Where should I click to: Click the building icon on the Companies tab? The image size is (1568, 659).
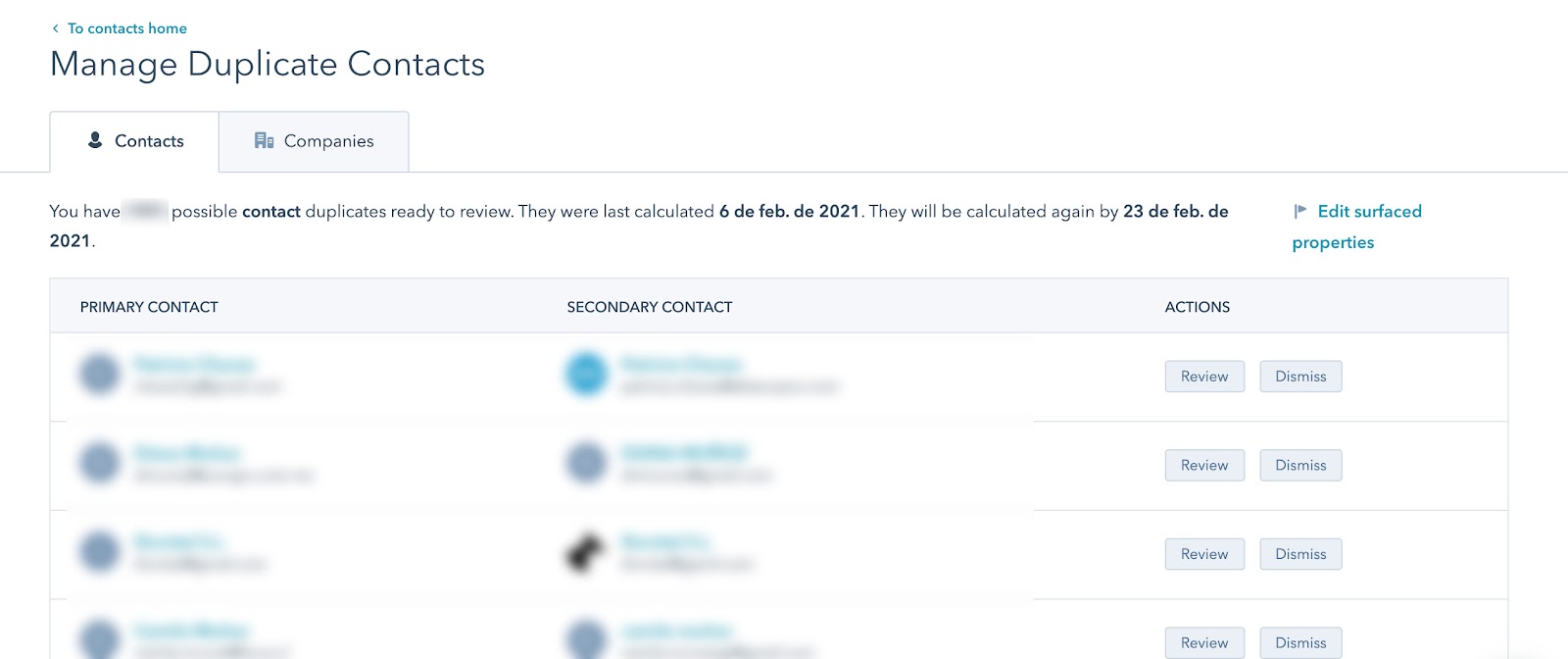coord(264,140)
